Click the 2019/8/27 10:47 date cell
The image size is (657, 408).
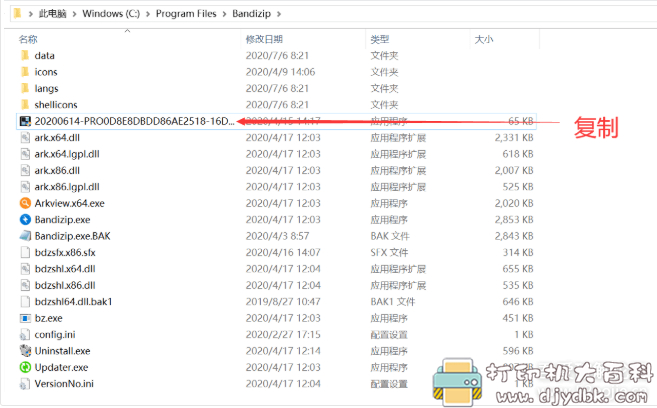tap(283, 302)
